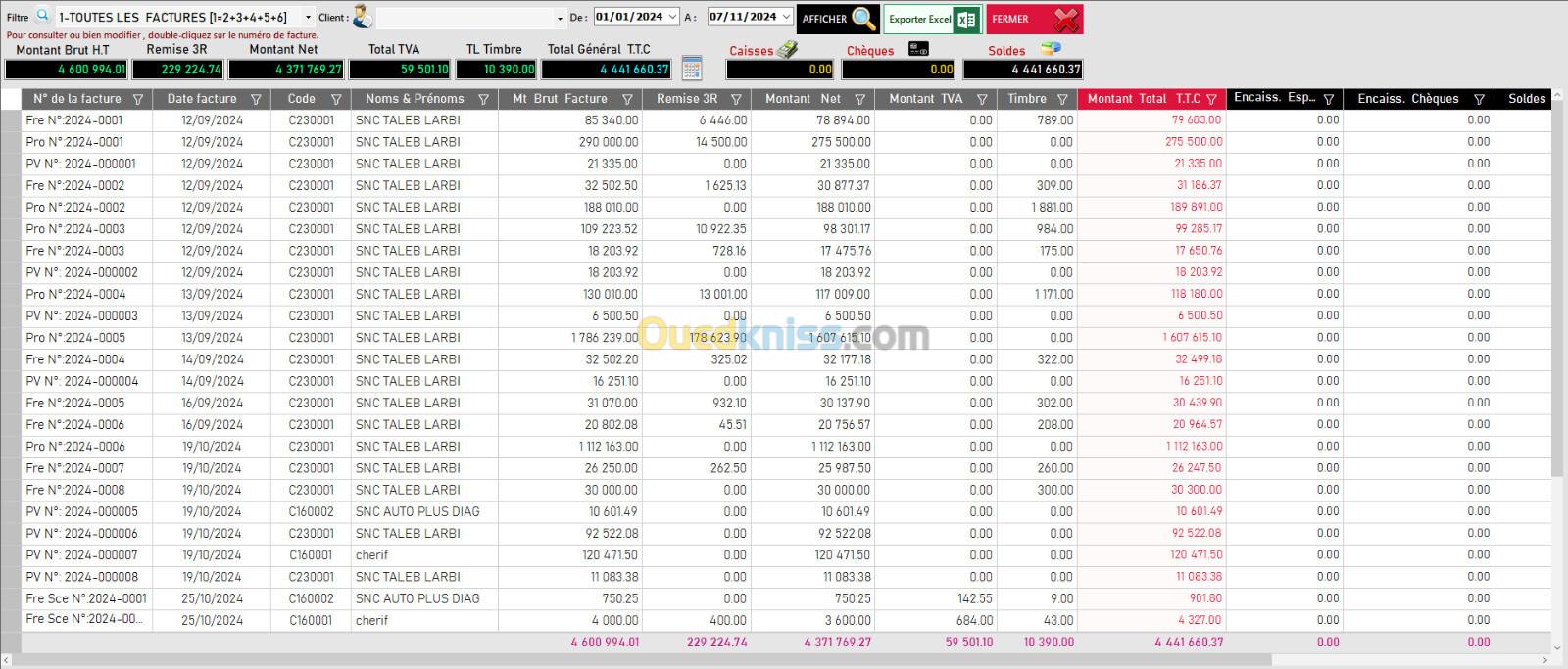Open the start date picker dropdown

coord(671,17)
